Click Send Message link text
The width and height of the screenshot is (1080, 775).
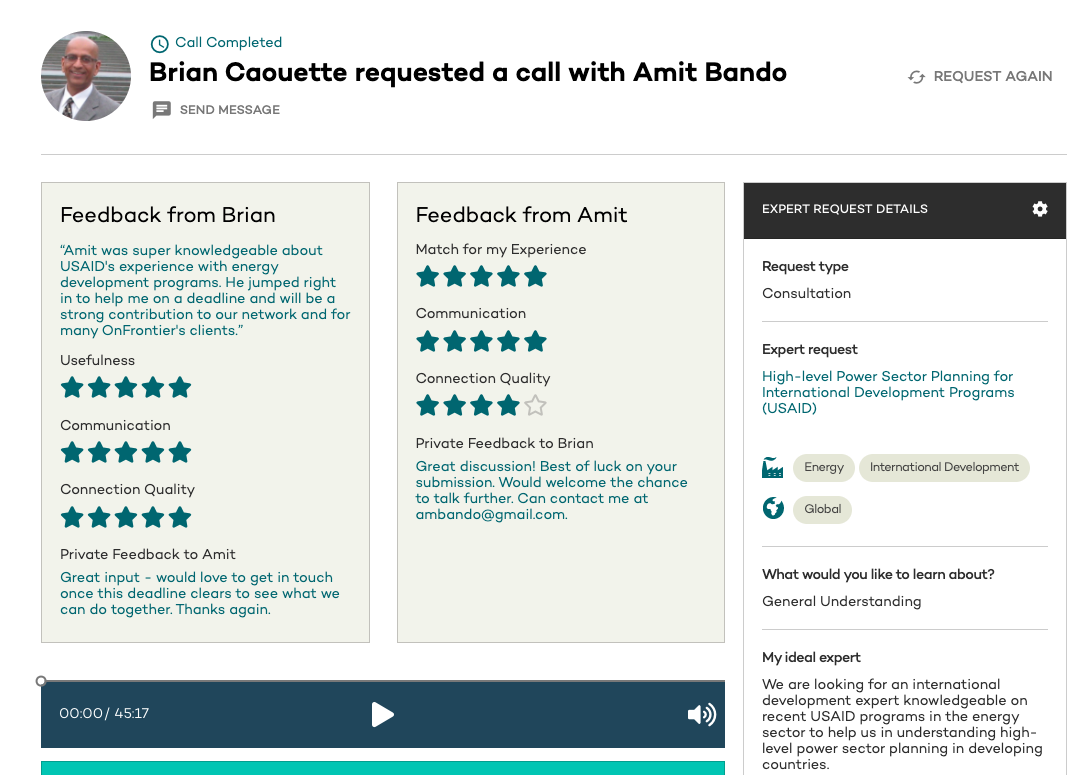229,110
